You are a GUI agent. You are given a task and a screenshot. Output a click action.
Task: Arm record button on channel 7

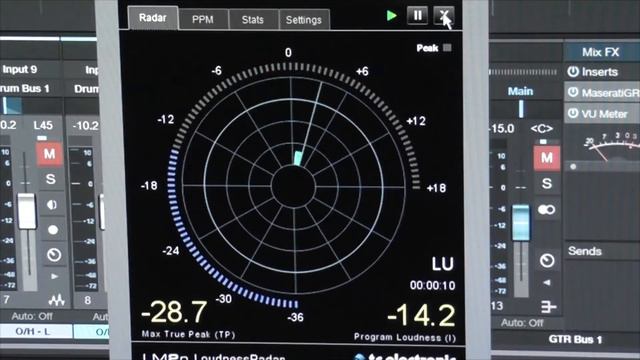(x=53, y=230)
